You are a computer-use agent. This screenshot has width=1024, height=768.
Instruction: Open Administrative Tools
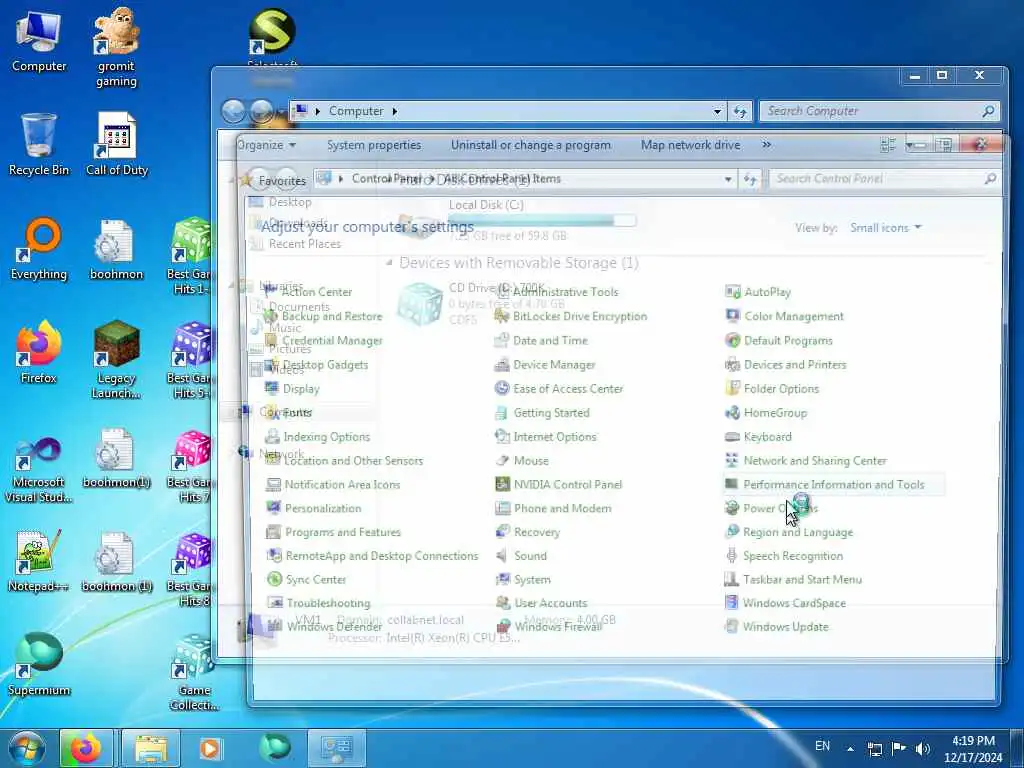click(556, 292)
